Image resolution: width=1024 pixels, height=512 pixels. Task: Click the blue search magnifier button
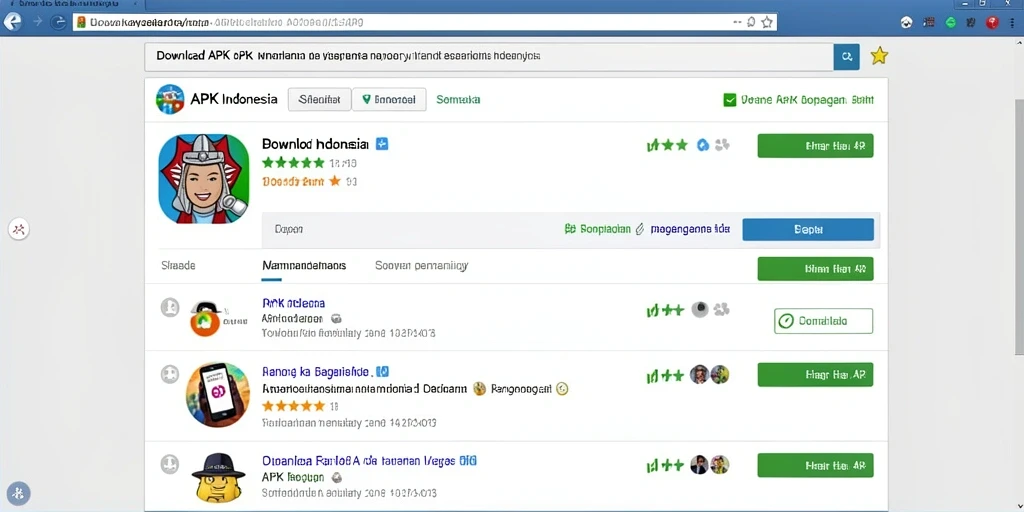846,57
